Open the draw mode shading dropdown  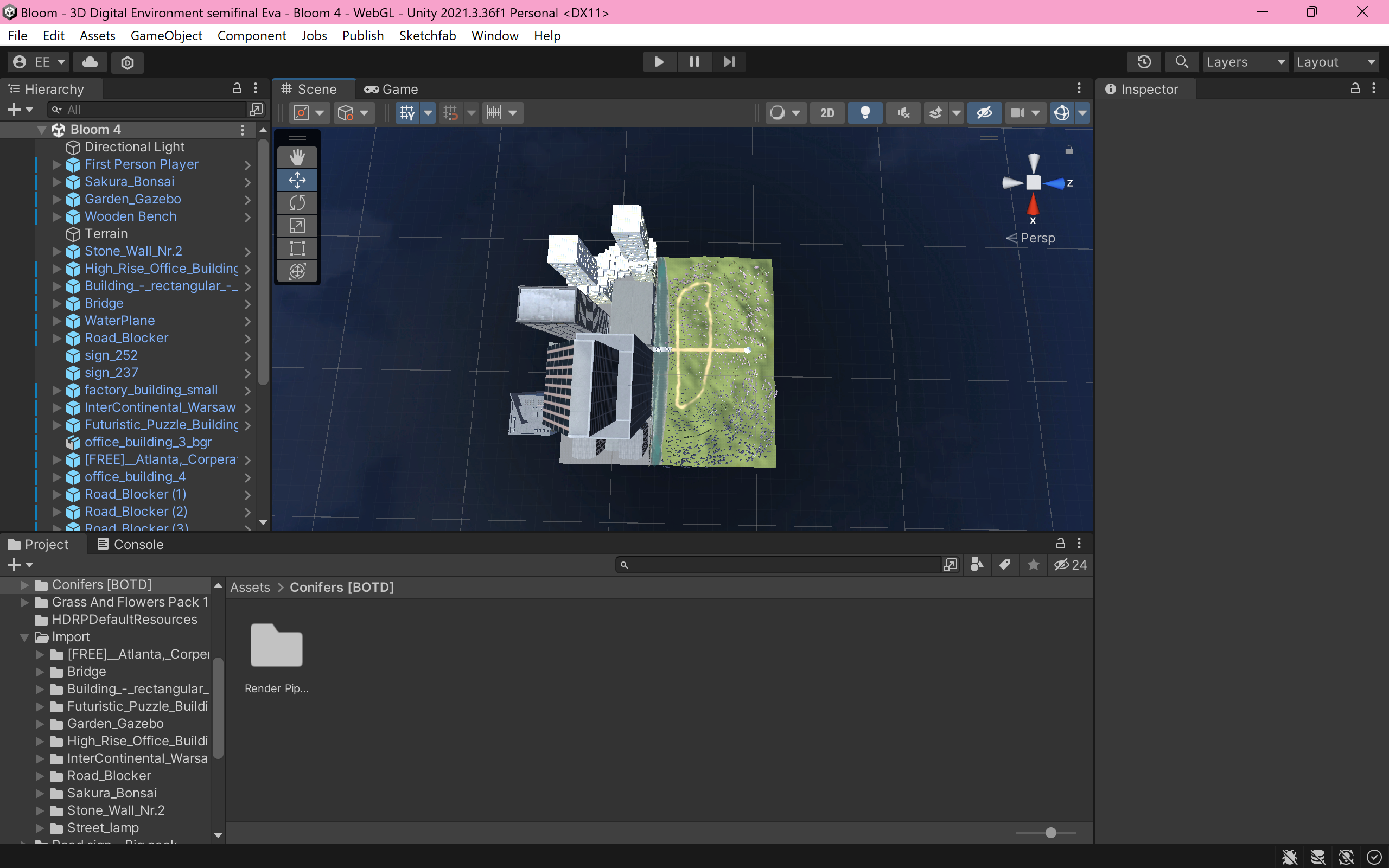(785, 112)
